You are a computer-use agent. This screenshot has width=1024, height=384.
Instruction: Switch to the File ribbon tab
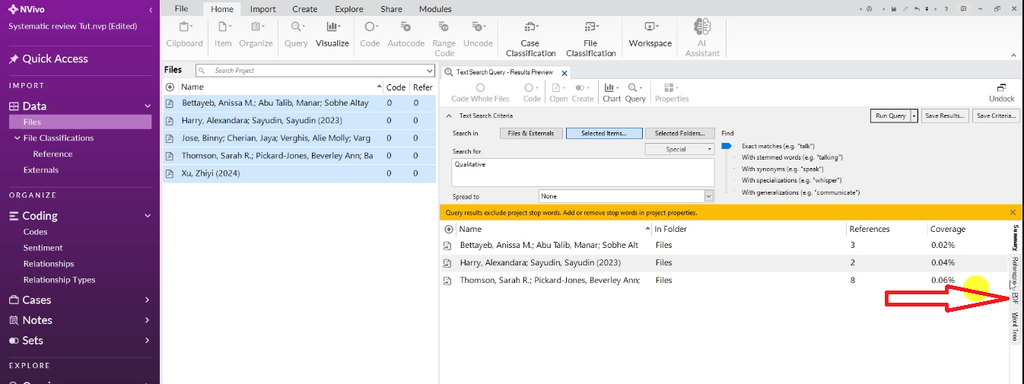click(182, 9)
